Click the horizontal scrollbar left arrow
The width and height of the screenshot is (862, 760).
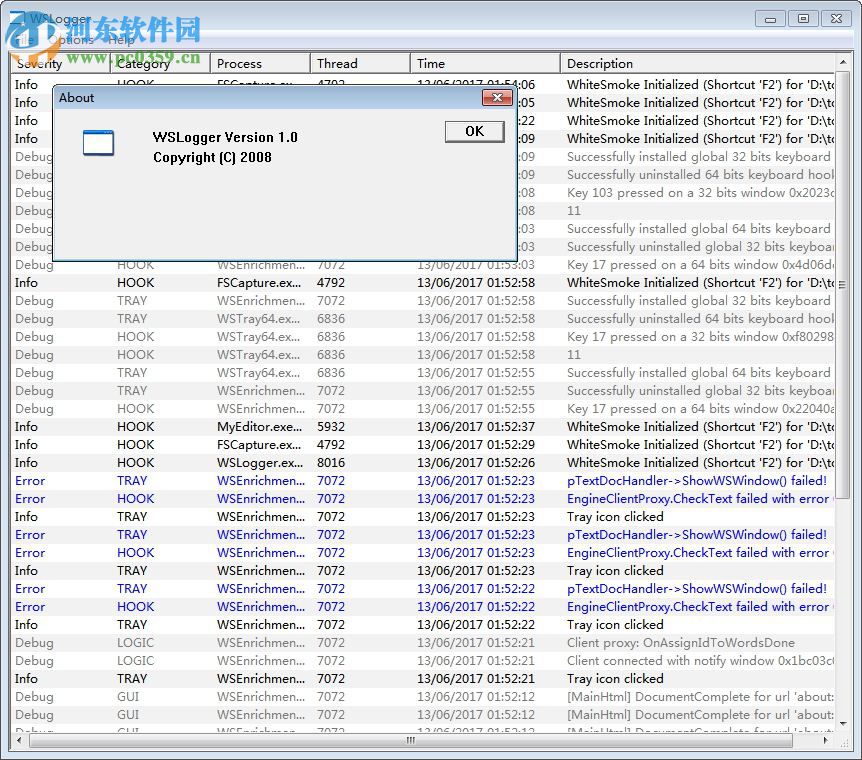point(17,740)
